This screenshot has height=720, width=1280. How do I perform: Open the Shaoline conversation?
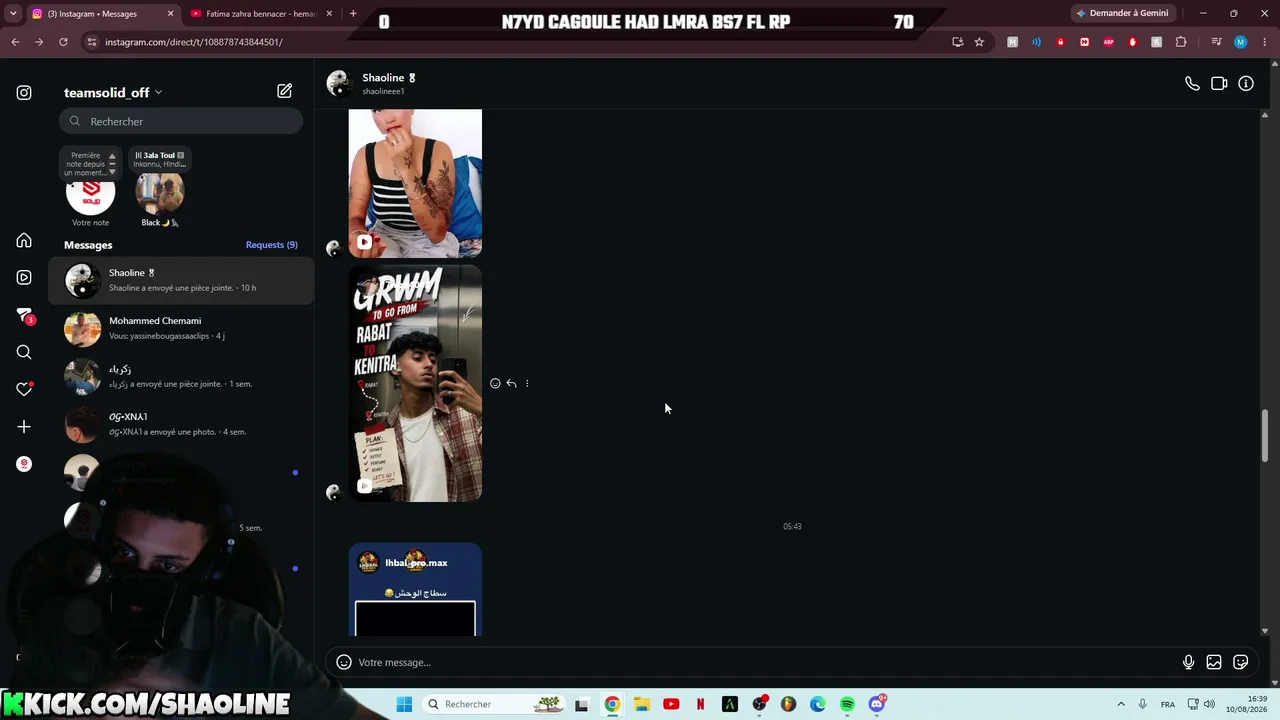181,280
